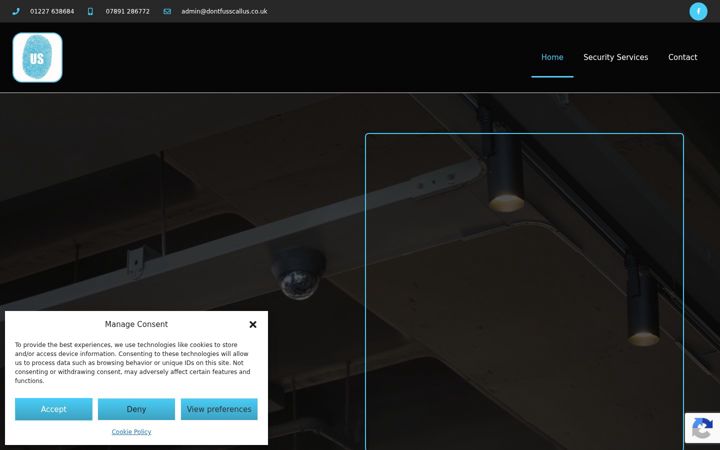Accept cookies in consent banner

pos(54,409)
